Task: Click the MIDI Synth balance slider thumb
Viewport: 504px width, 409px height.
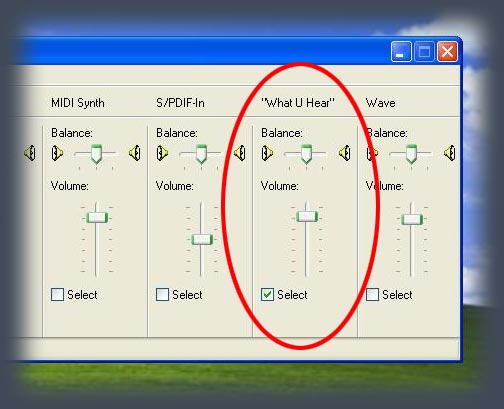Action: (96, 154)
